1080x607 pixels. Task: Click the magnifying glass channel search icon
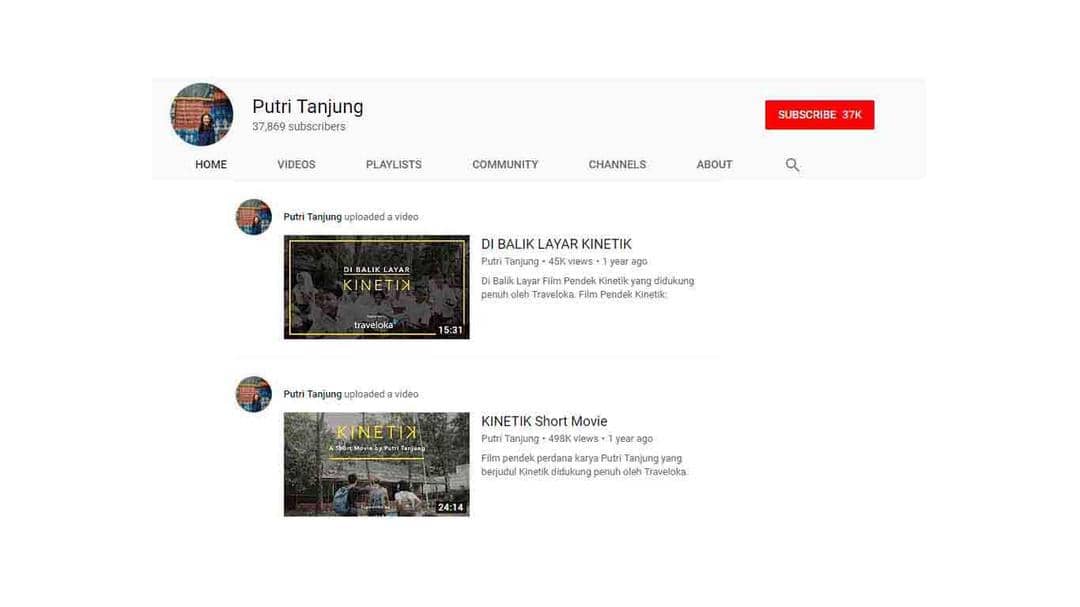click(792, 165)
